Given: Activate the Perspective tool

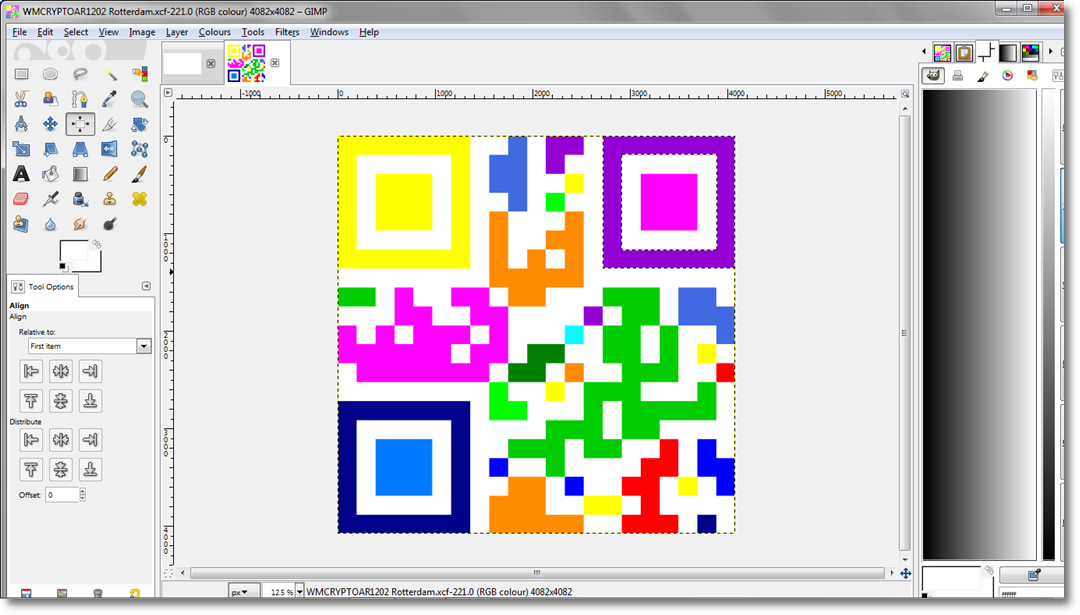Looking at the screenshot, I should point(80,149).
